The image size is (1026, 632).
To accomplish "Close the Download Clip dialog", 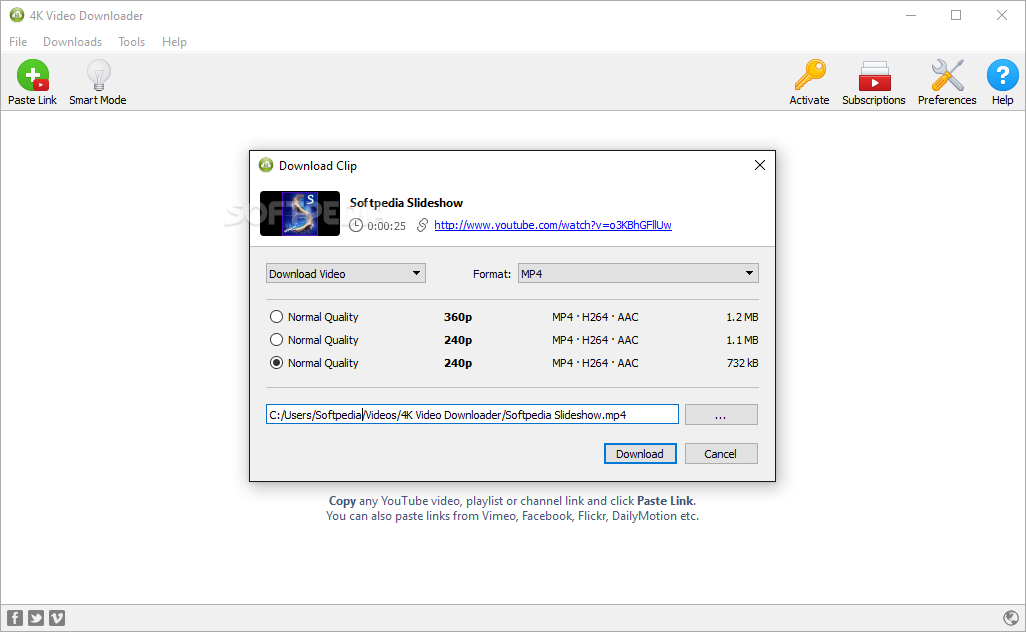I will point(760,165).
